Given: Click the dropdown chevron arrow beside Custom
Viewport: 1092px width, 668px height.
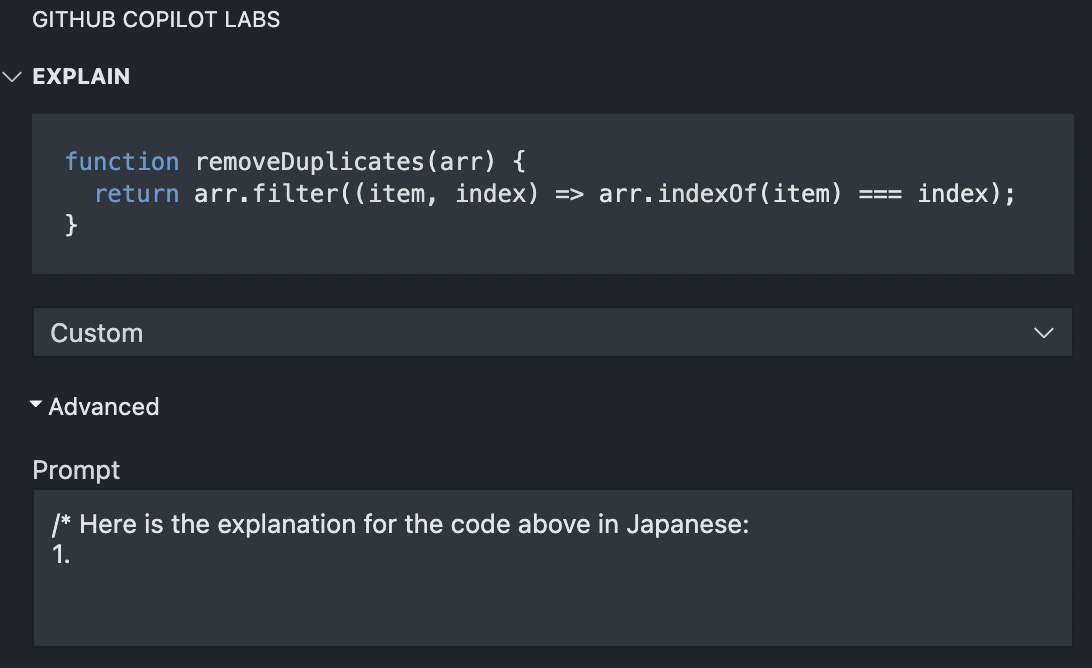Looking at the screenshot, I should pyautogui.click(x=1043, y=333).
